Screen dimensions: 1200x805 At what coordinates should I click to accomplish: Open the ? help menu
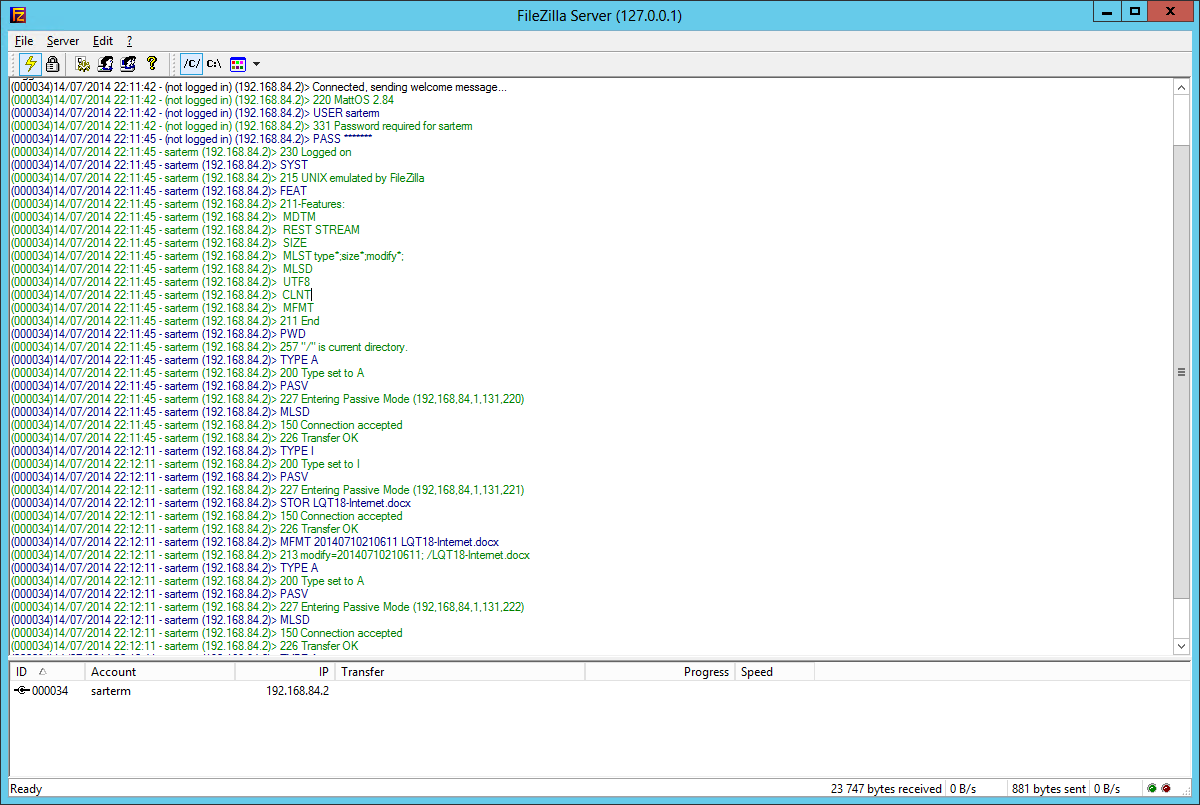point(129,41)
